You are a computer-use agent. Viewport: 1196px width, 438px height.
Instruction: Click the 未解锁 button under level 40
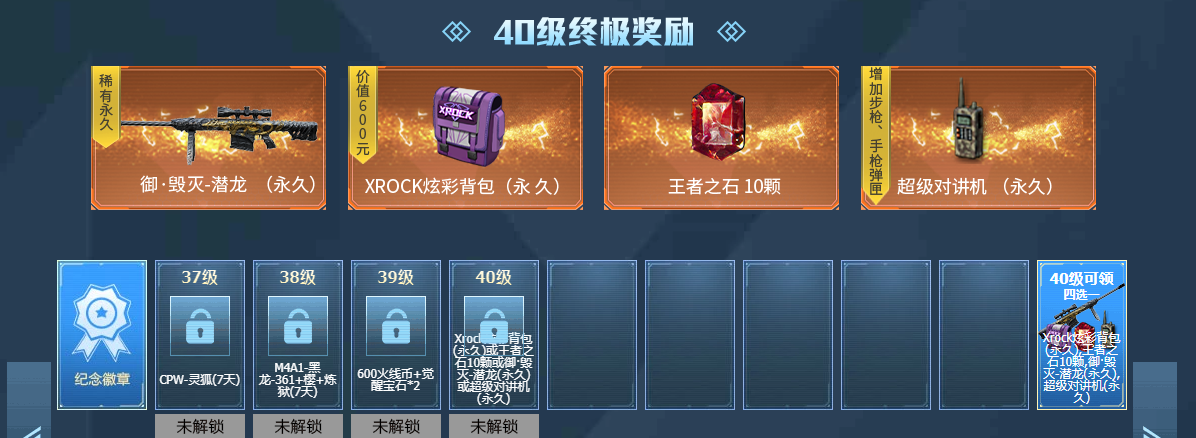pyautogui.click(x=494, y=427)
